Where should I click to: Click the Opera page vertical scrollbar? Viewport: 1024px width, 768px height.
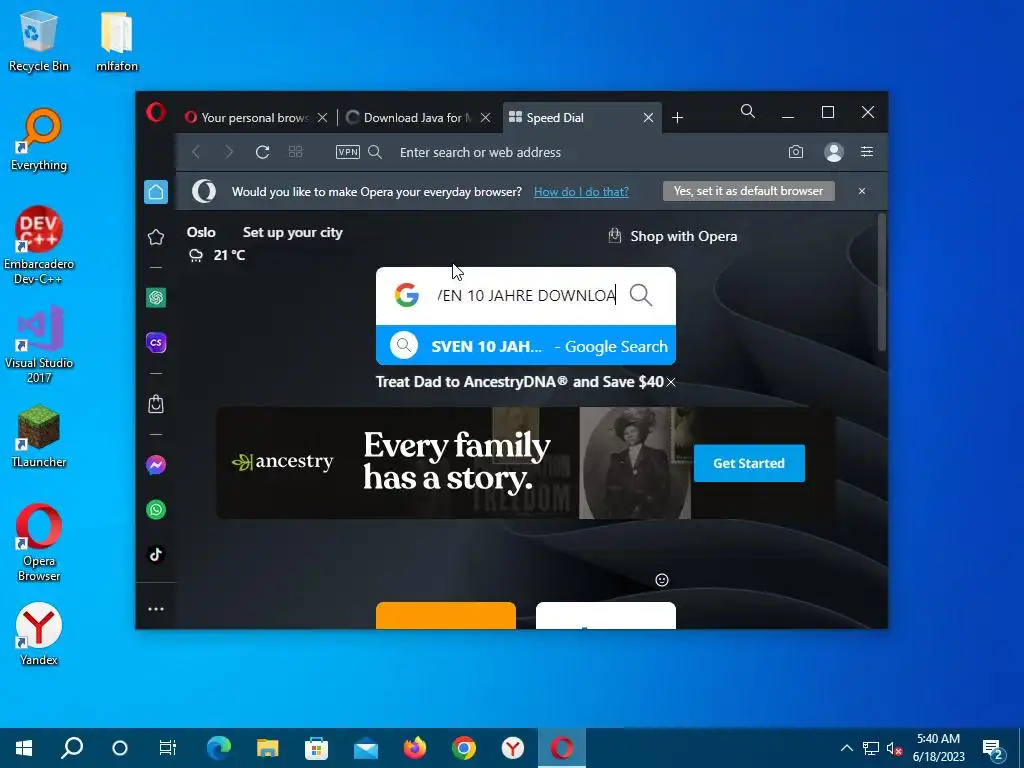[882, 282]
